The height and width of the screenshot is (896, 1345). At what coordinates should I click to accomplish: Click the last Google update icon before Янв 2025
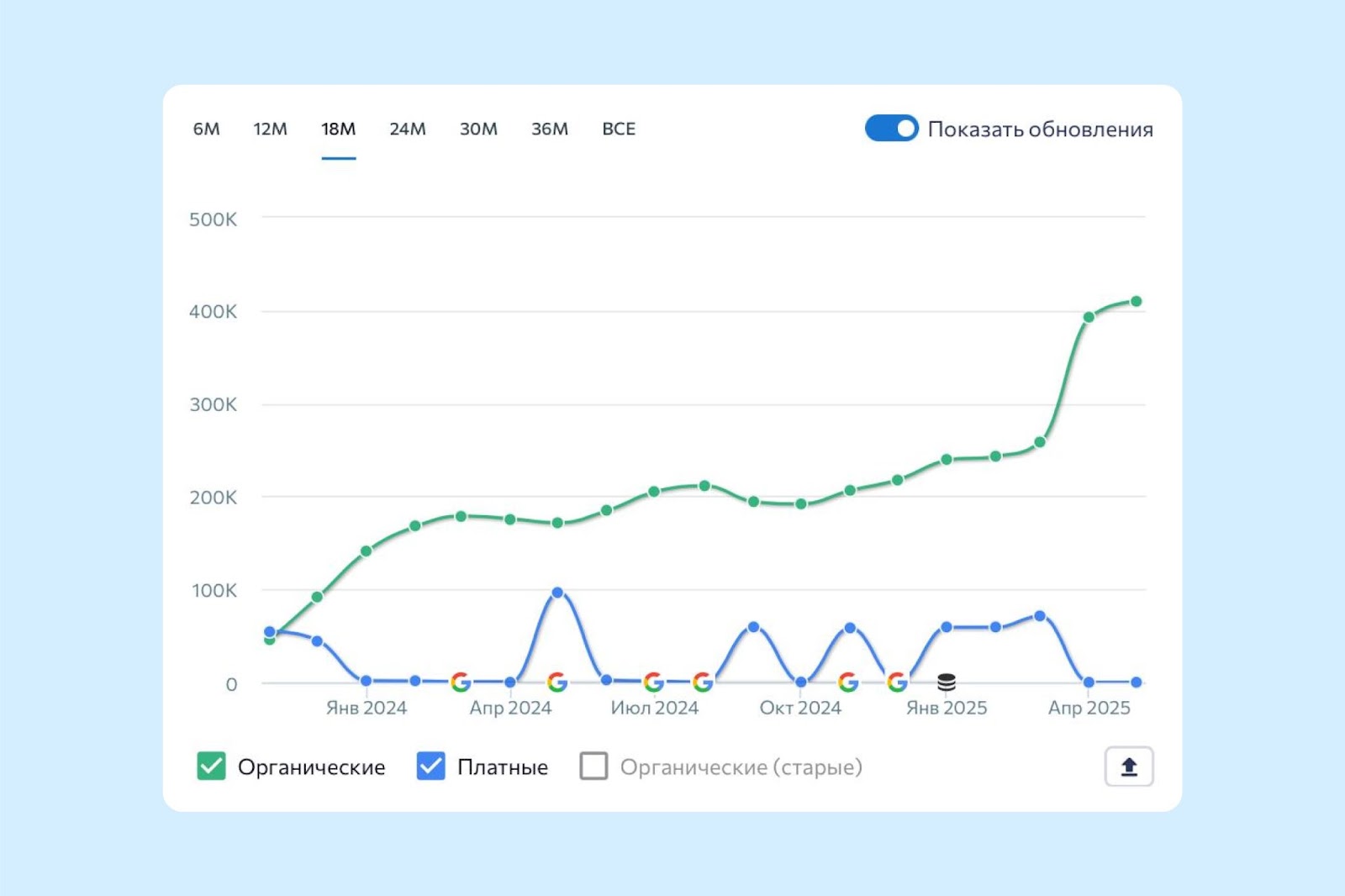(x=897, y=682)
